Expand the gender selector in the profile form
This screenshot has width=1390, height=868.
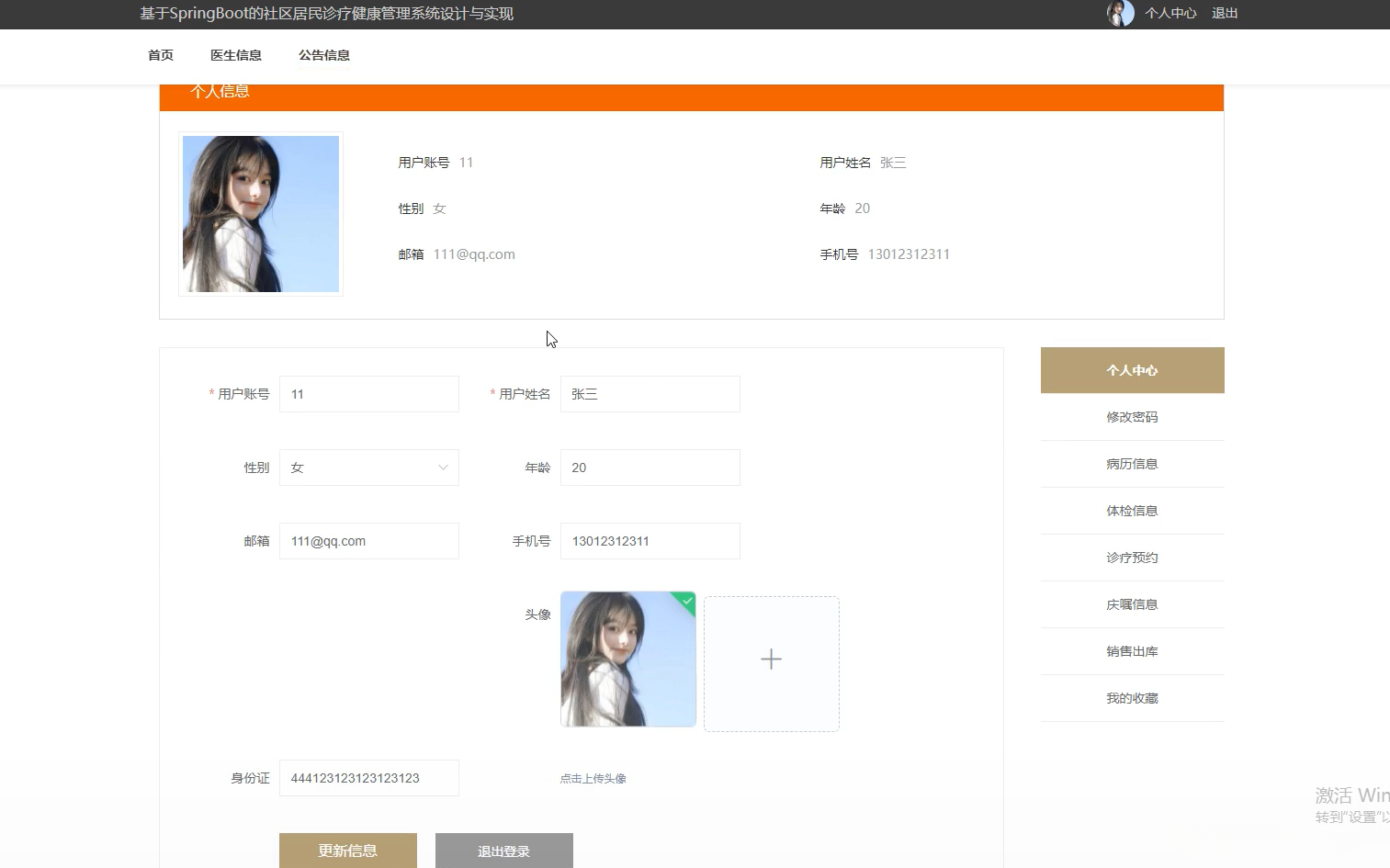(x=368, y=468)
